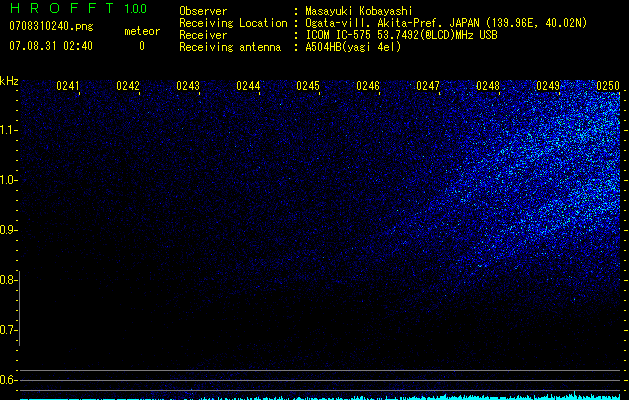Viewport: 629px width, 400px height.
Task: Click the 0242 time marker
Action: tap(128, 86)
